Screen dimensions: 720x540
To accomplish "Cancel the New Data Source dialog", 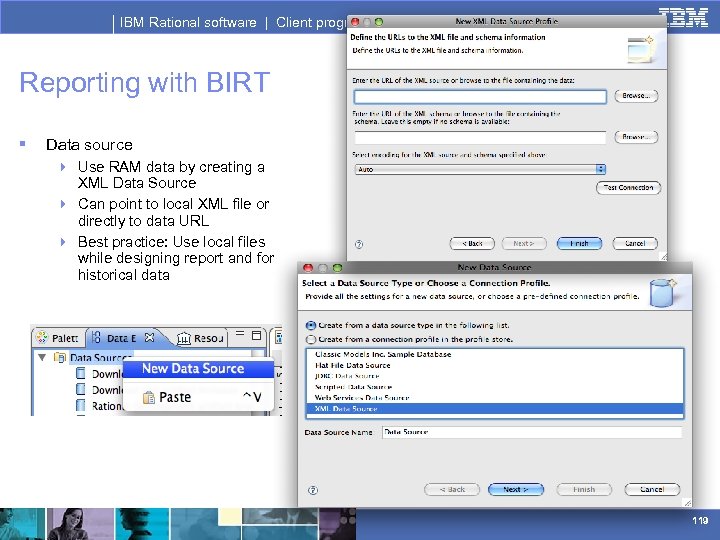I will click(652, 489).
